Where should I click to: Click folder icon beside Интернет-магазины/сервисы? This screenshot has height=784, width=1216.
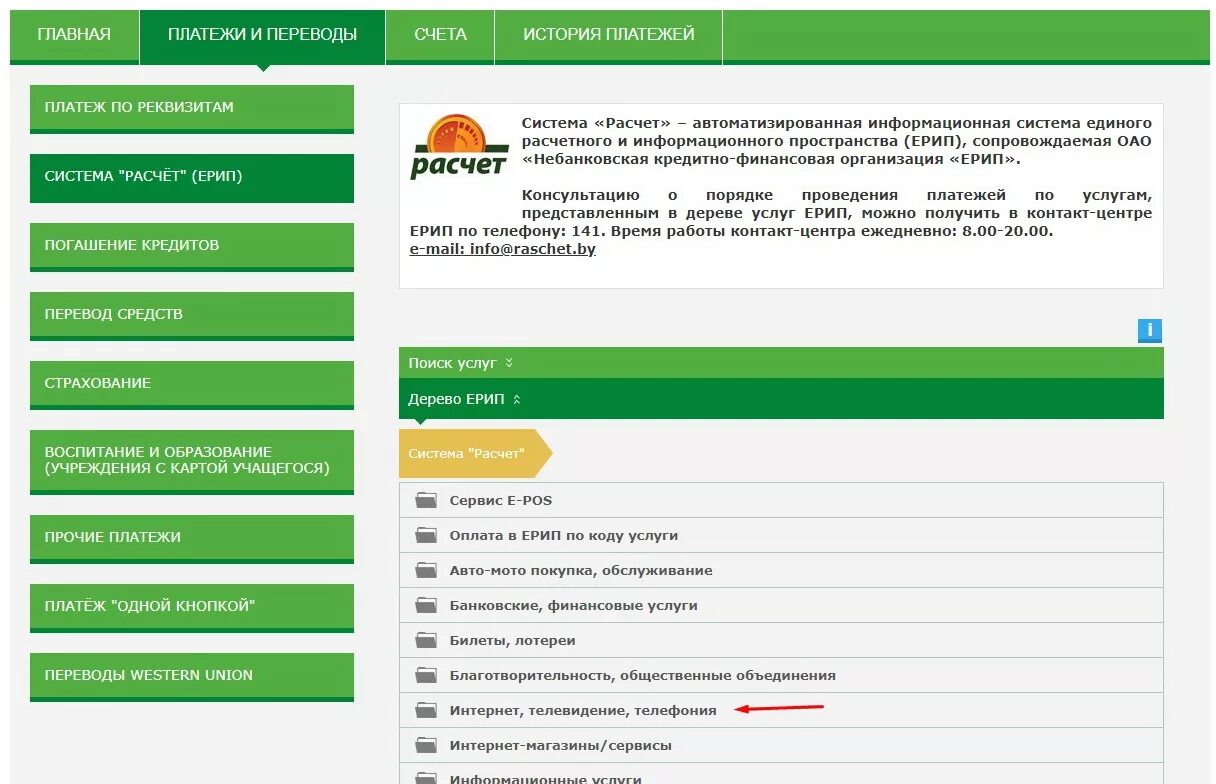[x=427, y=745]
